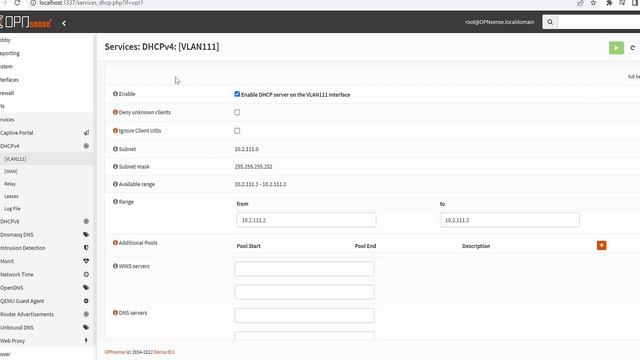Image resolution: width=640 pixels, height=360 pixels.
Task: Click the Deciso B.V. footer link
Action: pyautogui.click(x=164, y=352)
